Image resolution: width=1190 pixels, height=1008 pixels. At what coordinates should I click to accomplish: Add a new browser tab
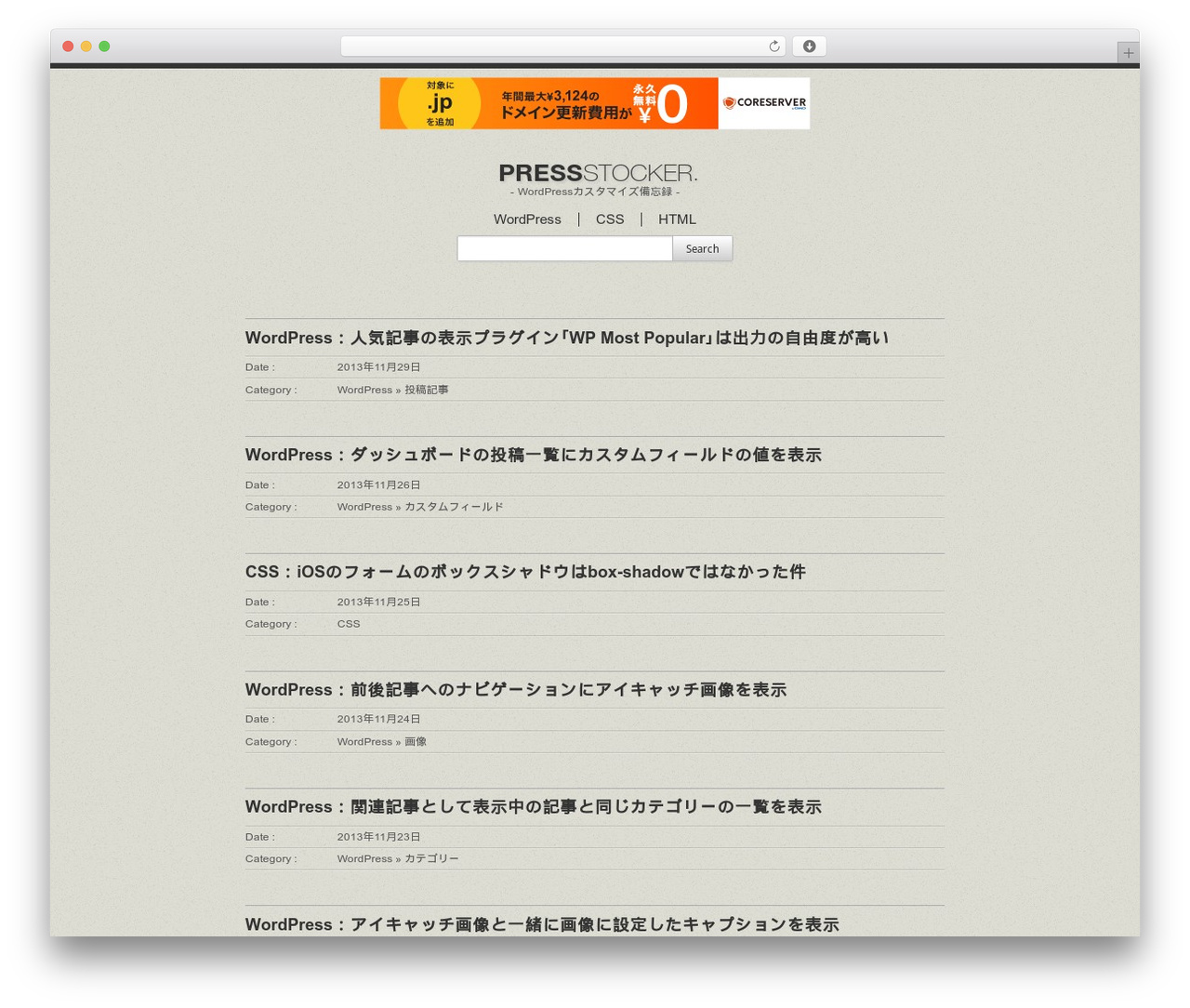tap(1128, 53)
